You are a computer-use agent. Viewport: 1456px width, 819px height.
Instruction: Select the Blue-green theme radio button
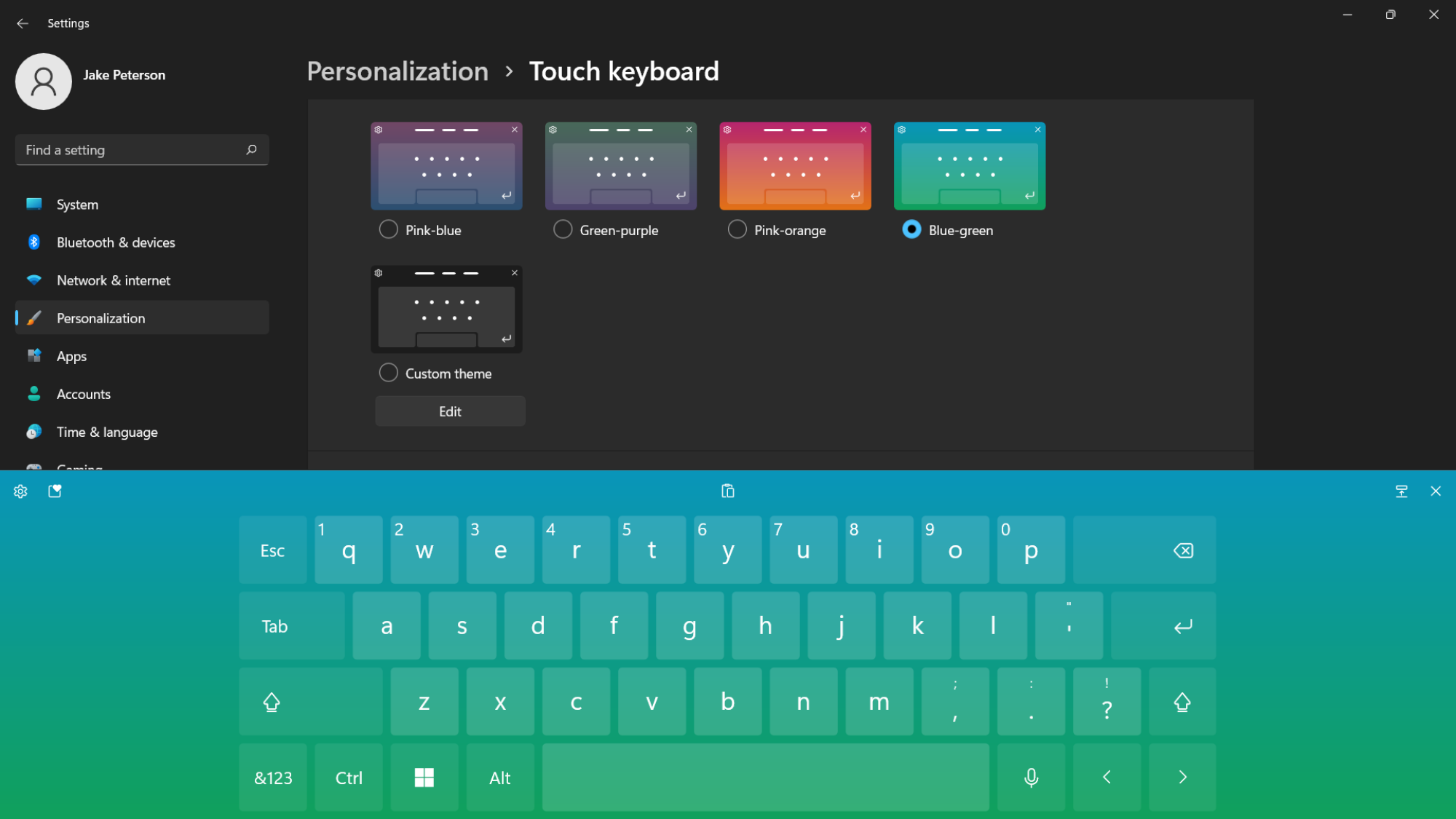coord(911,229)
